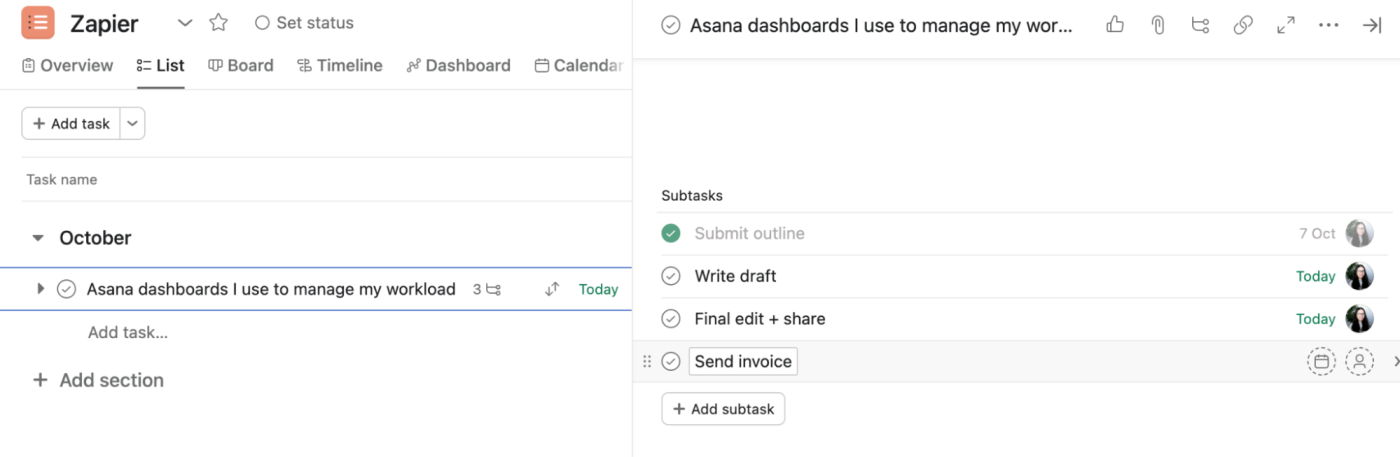Screen dimensions: 1400x457
Task: Open the three-dot more actions menu
Action: pos(1328,25)
